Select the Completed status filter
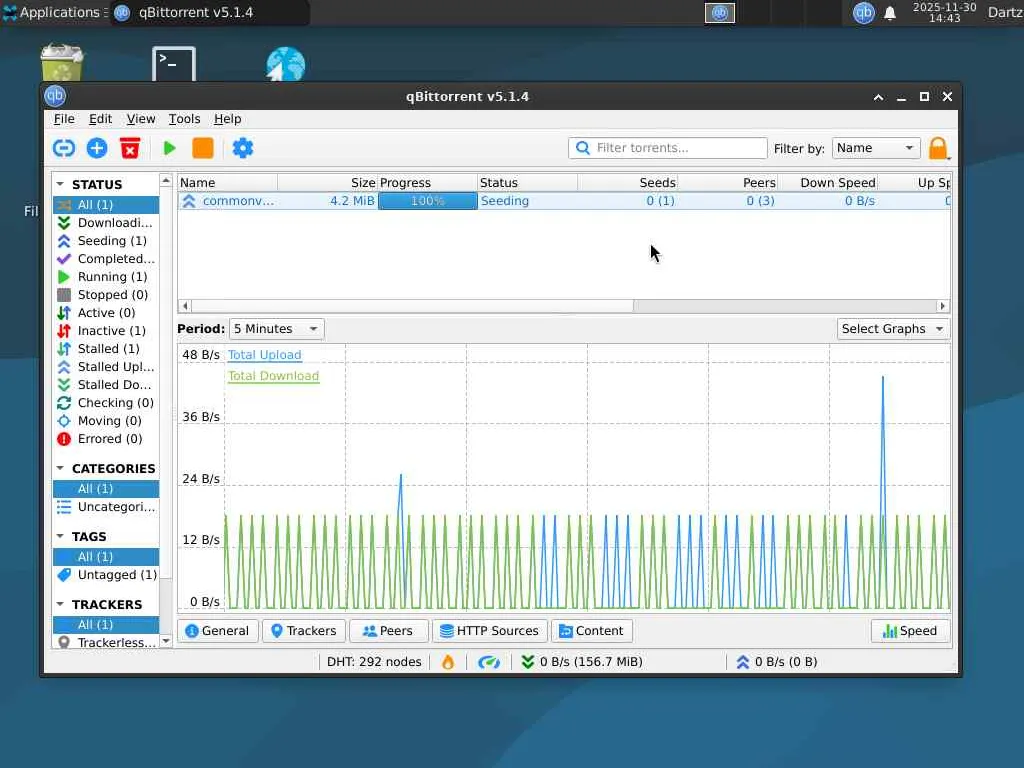Image resolution: width=1024 pixels, height=768 pixels. [106, 259]
